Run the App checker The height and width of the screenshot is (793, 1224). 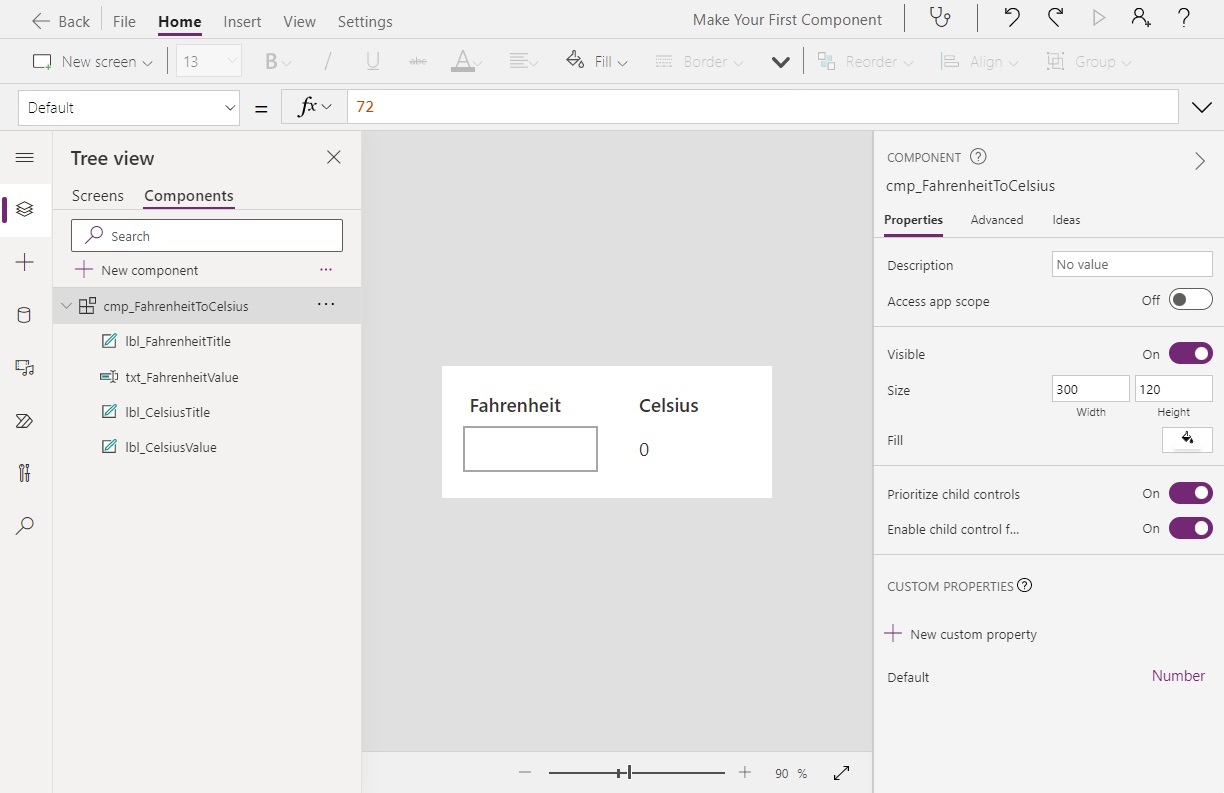click(938, 18)
